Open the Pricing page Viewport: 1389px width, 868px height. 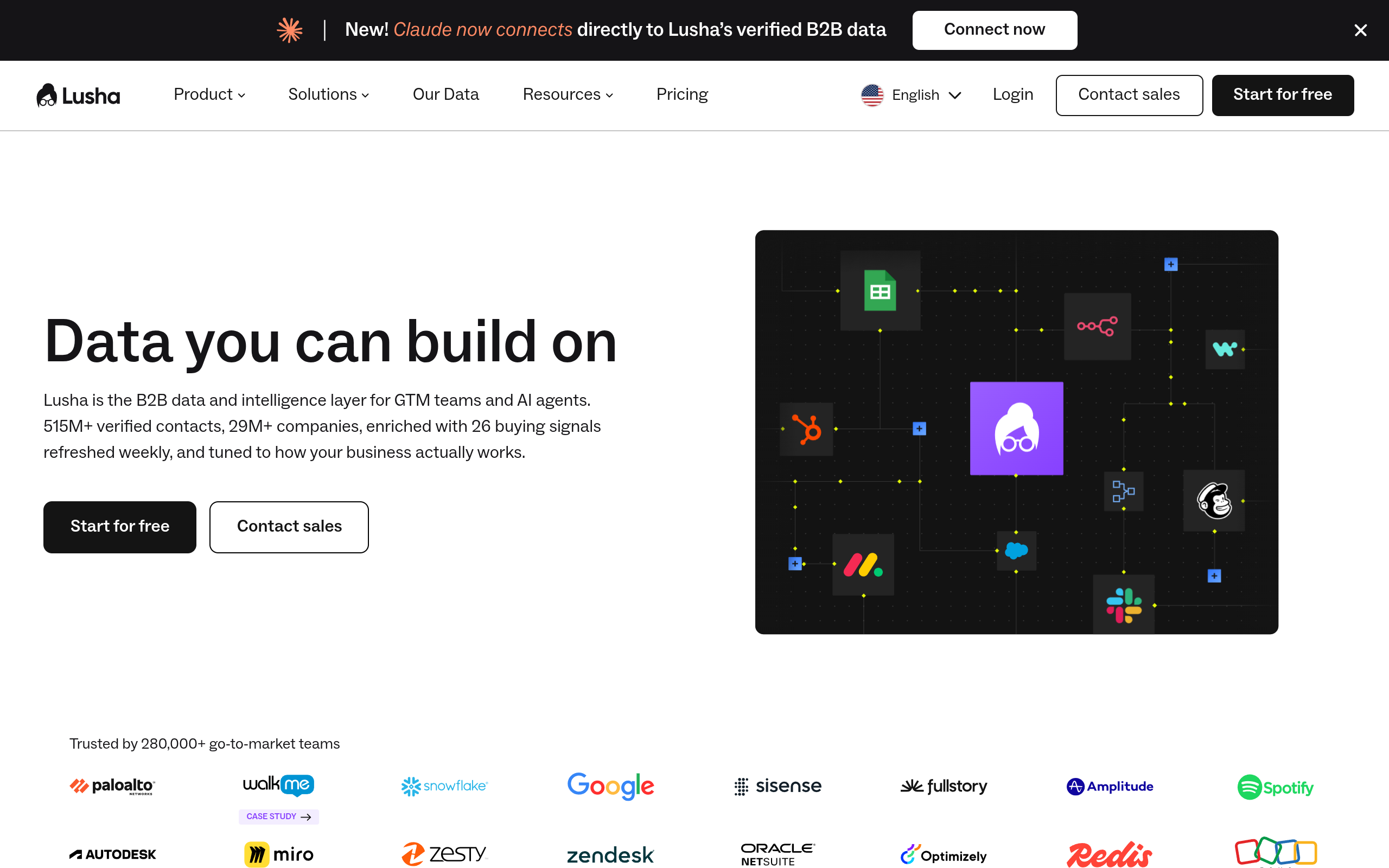(682, 94)
